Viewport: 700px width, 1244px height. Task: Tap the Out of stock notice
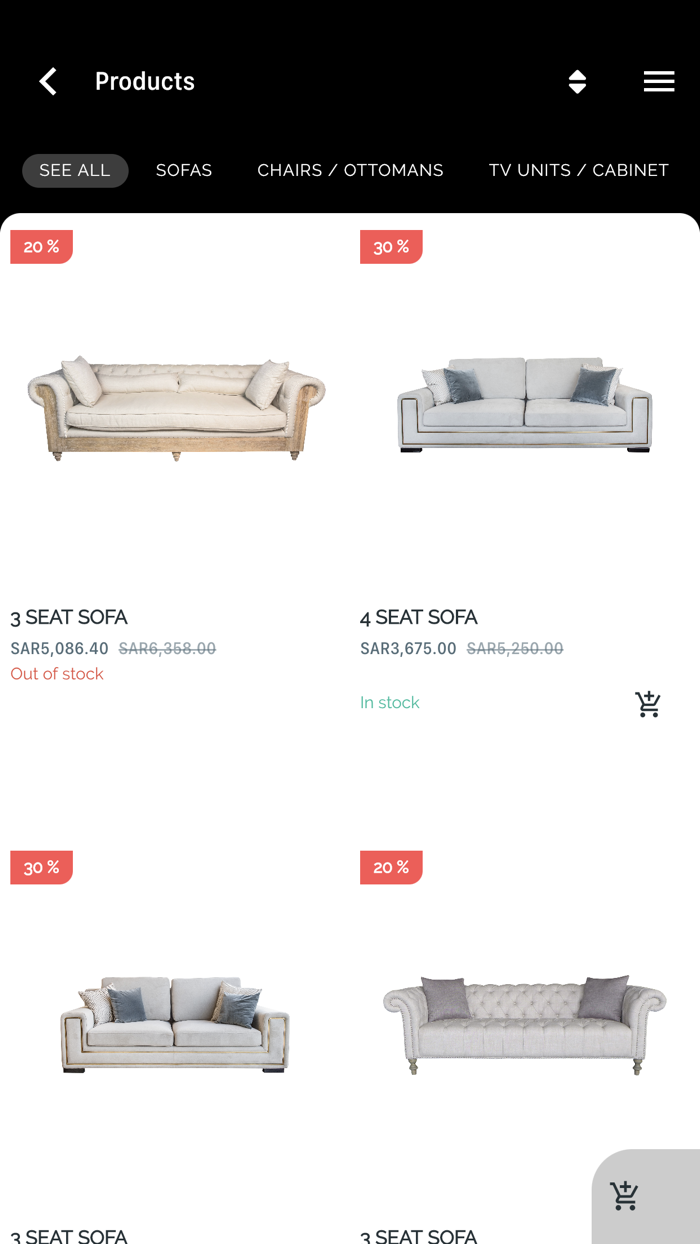tap(55, 674)
